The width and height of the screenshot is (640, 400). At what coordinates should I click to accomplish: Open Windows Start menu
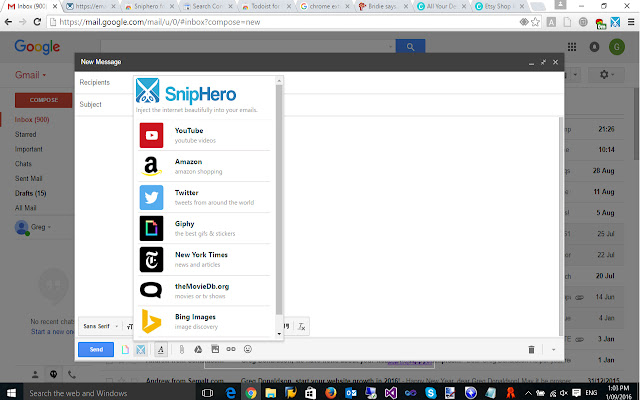(x=11, y=393)
